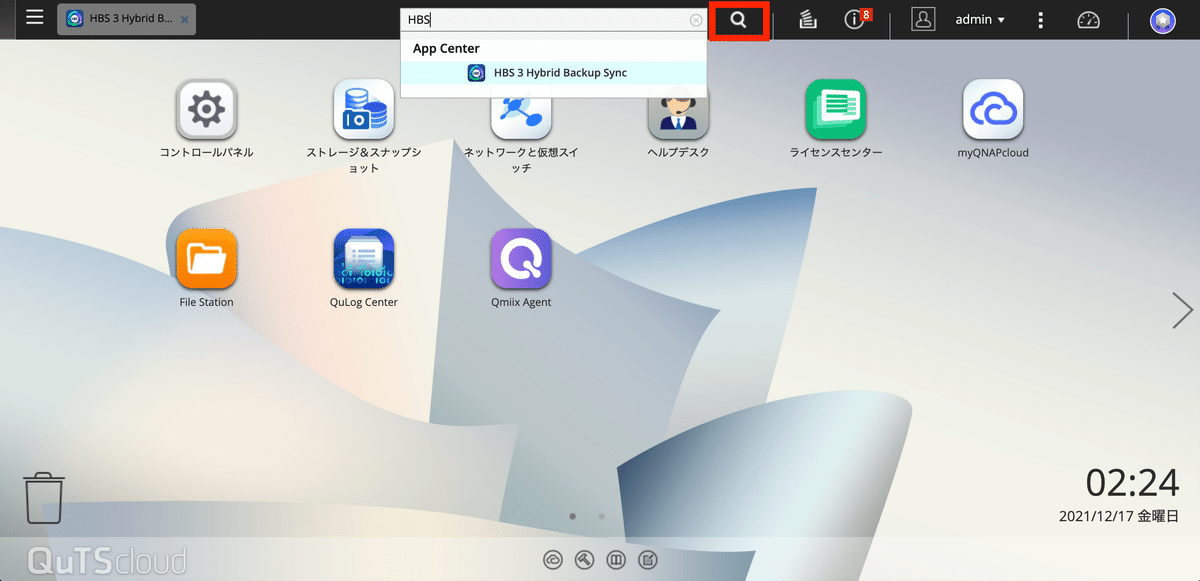Click the App Center heading in search results
This screenshot has height=581, width=1200.
(446, 48)
